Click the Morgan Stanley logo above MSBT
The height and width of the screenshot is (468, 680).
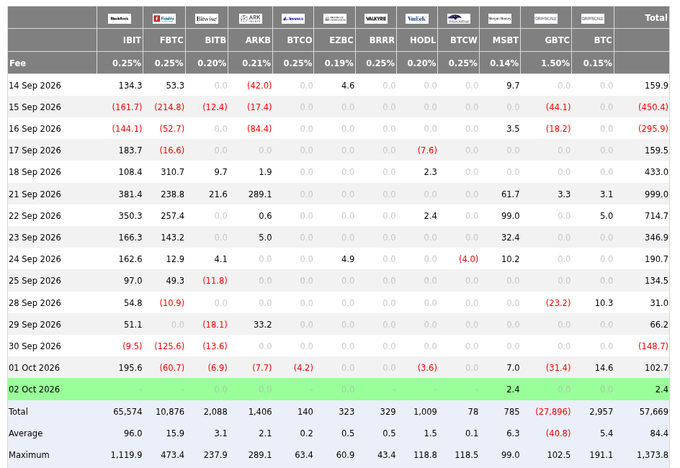[500, 19]
